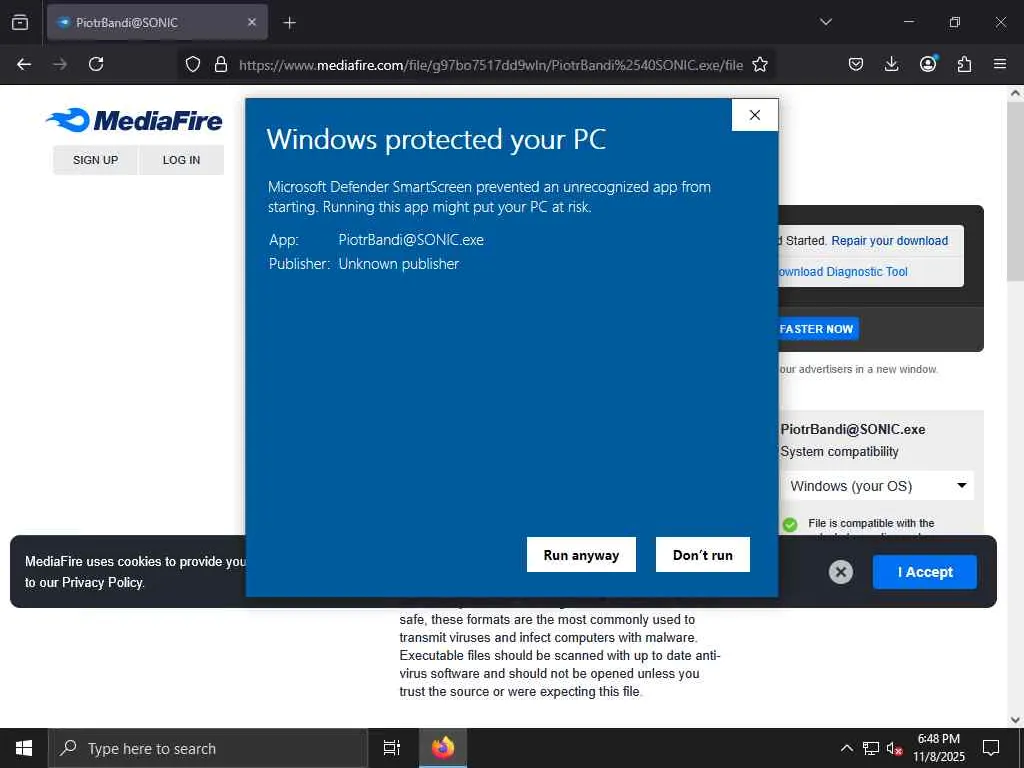
Task: Reload the MediaFire page
Action: pyautogui.click(x=96, y=64)
